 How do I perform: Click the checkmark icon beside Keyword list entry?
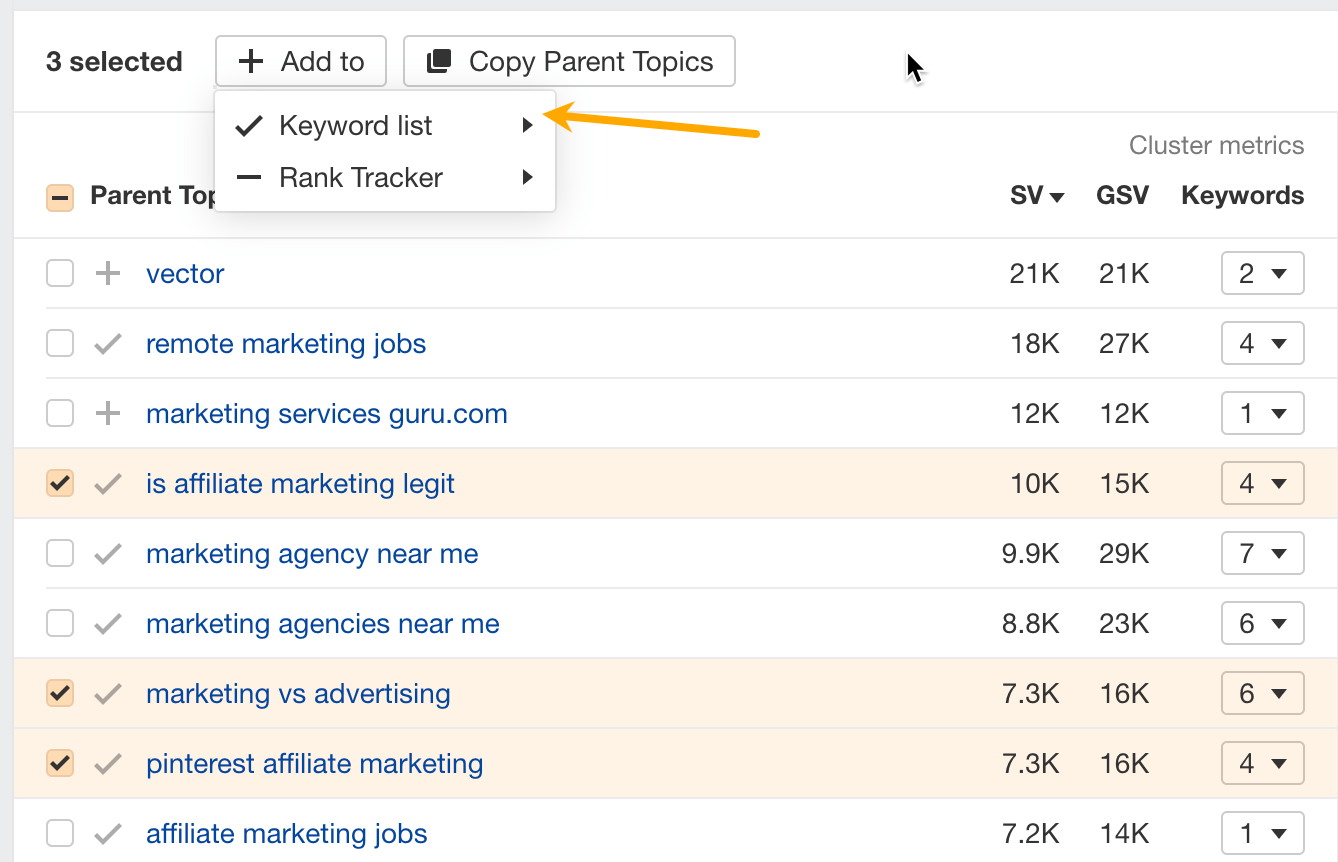247,125
